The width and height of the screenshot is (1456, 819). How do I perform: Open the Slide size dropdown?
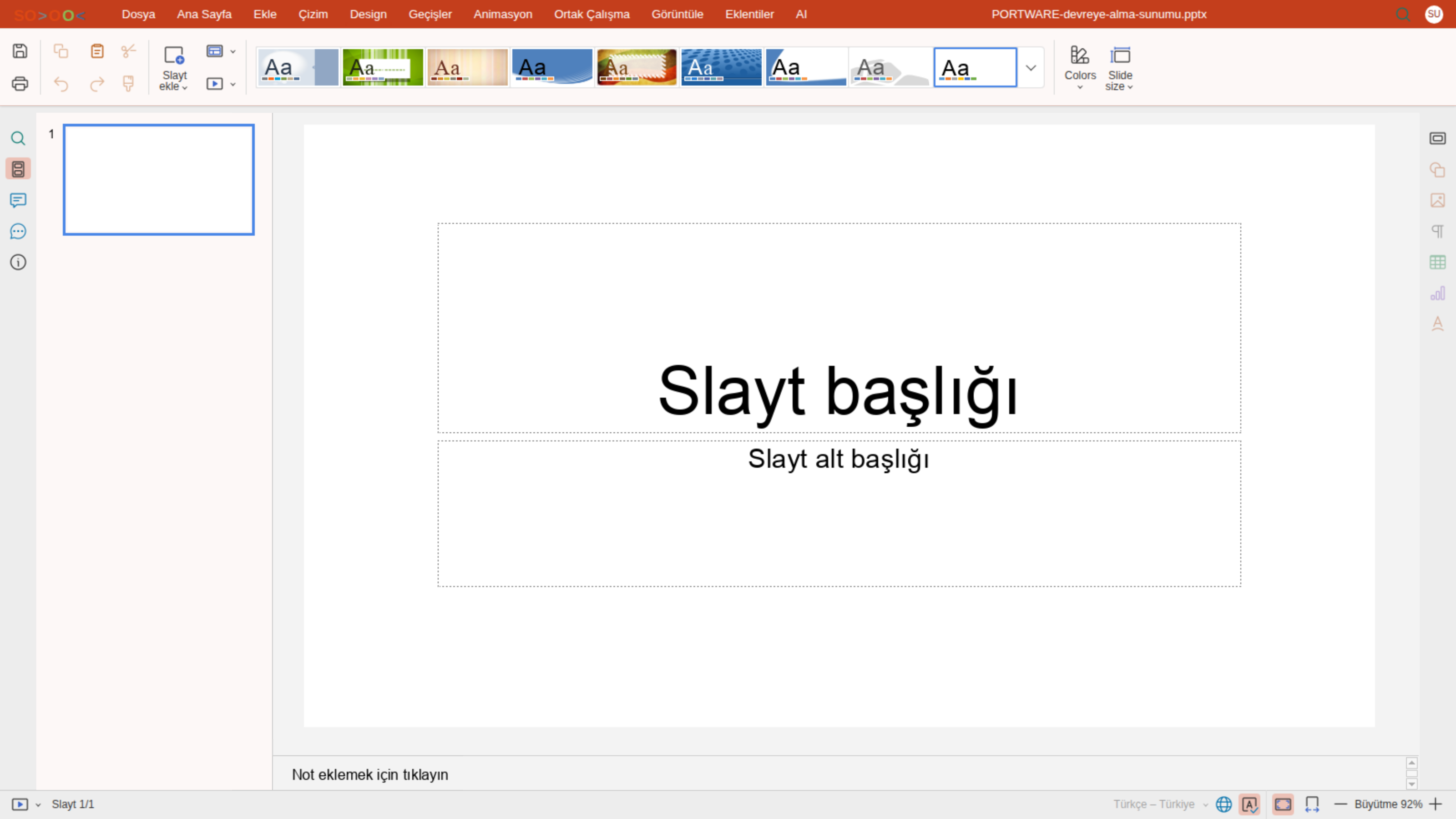point(1120,67)
